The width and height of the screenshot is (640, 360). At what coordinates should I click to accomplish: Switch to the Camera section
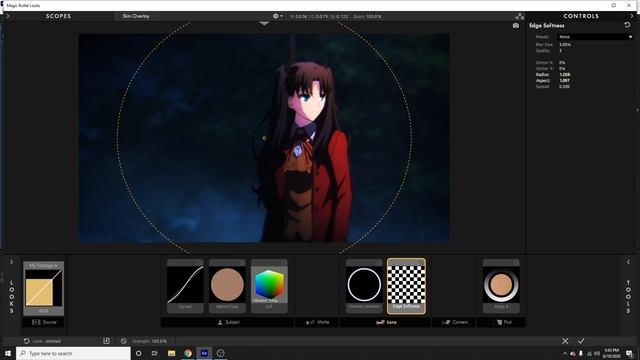pyautogui.click(x=455, y=322)
